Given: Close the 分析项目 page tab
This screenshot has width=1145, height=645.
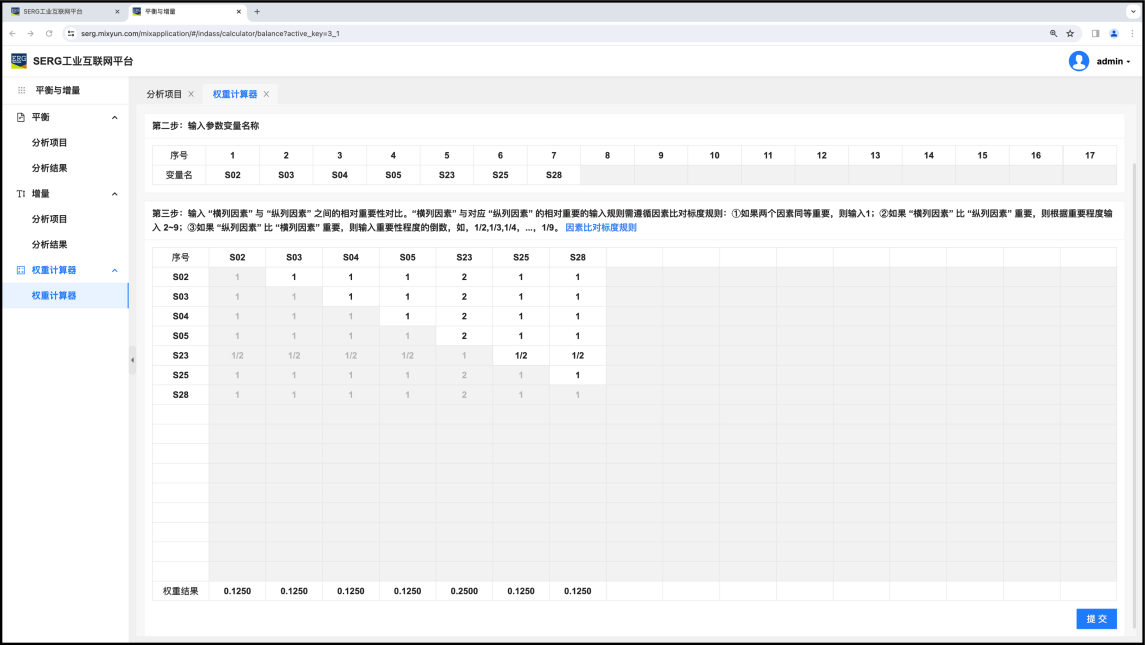Looking at the screenshot, I should click(191, 94).
